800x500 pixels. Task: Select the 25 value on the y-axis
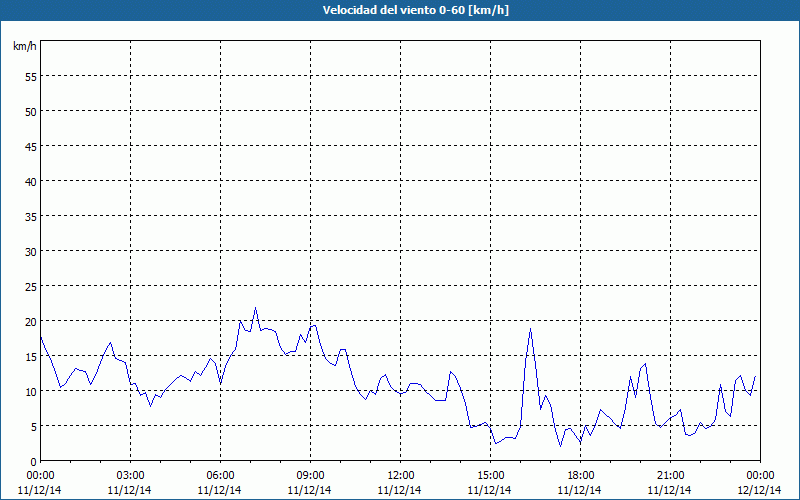(x=31, y=287)
